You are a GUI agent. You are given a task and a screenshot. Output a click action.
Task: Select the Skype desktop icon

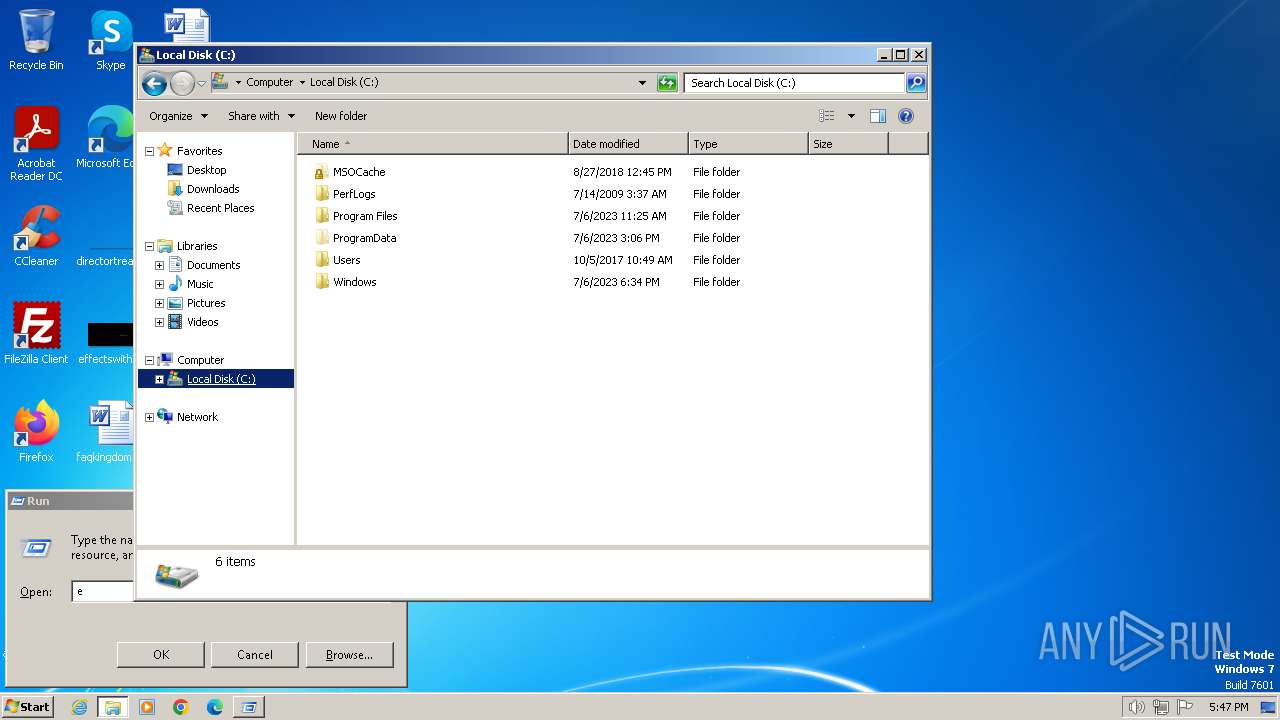coord(111,40)
